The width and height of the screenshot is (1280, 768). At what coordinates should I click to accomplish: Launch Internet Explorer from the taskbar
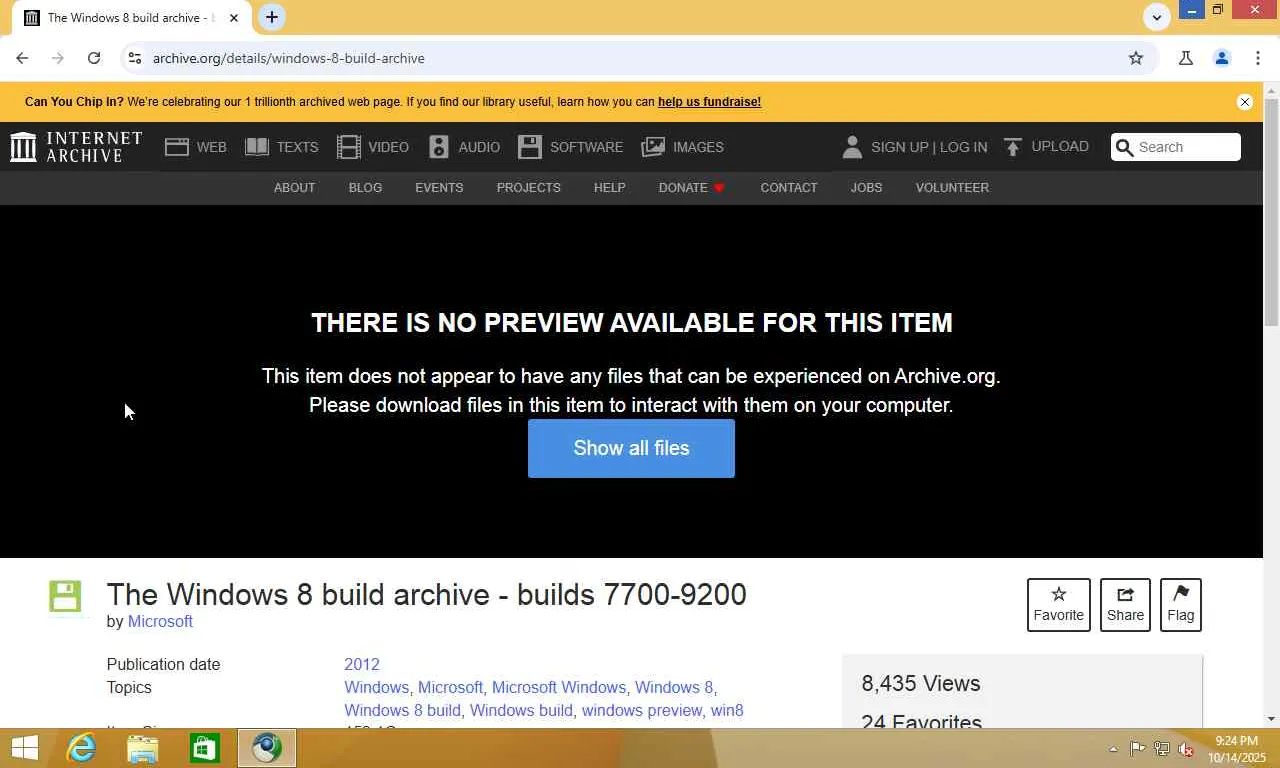[81, 748]
